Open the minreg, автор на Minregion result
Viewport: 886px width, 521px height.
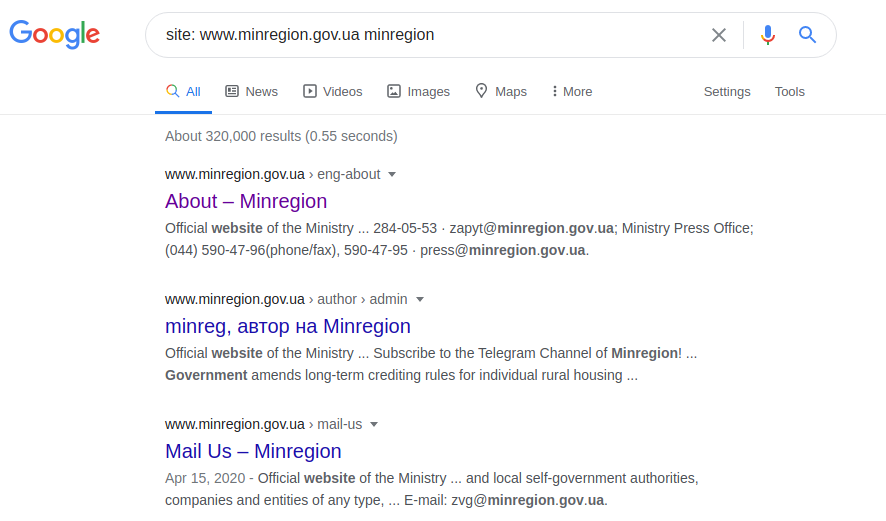click(288, 326)
